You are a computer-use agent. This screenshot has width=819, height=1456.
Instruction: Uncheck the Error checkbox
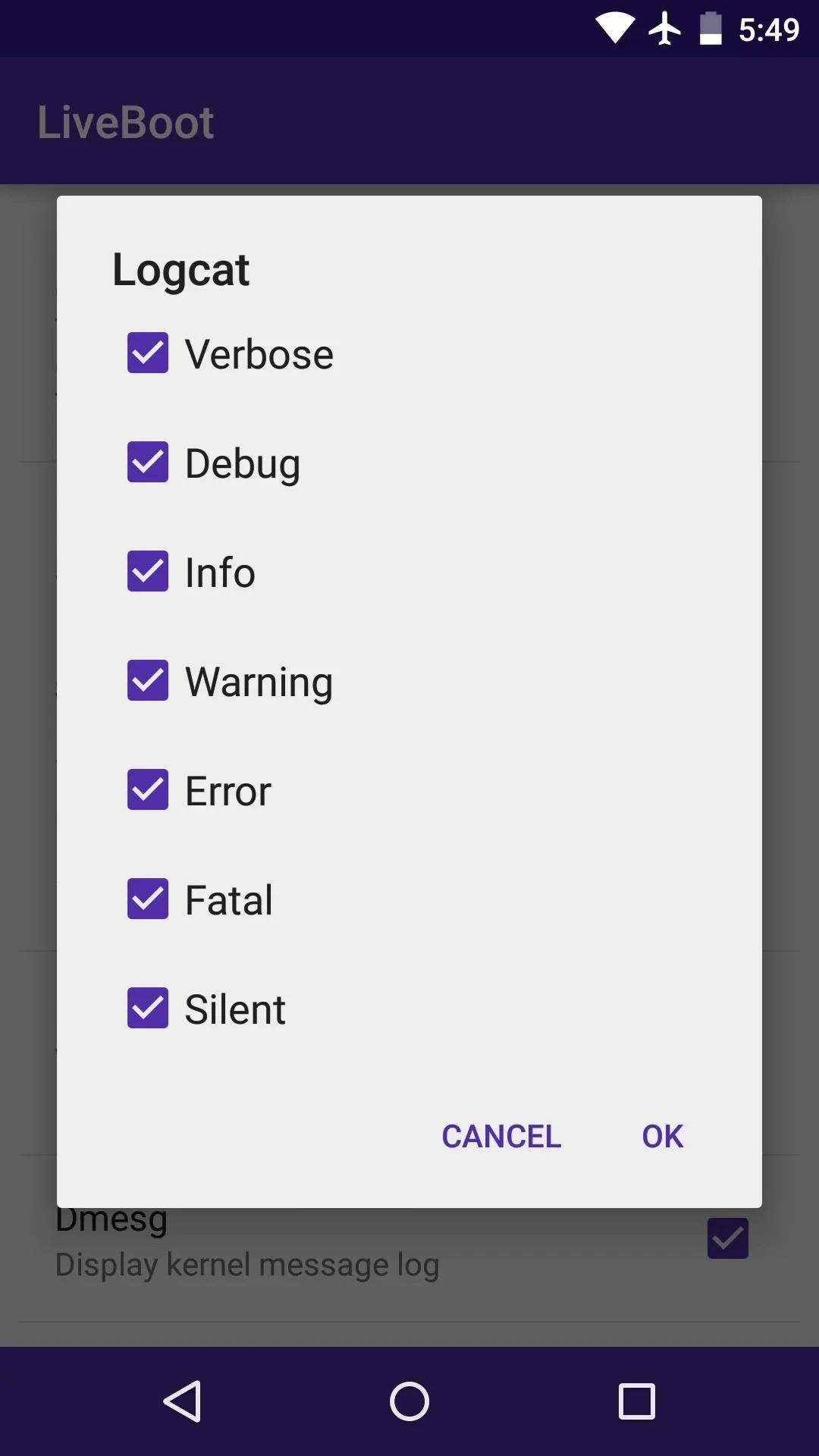click(148, 789)
